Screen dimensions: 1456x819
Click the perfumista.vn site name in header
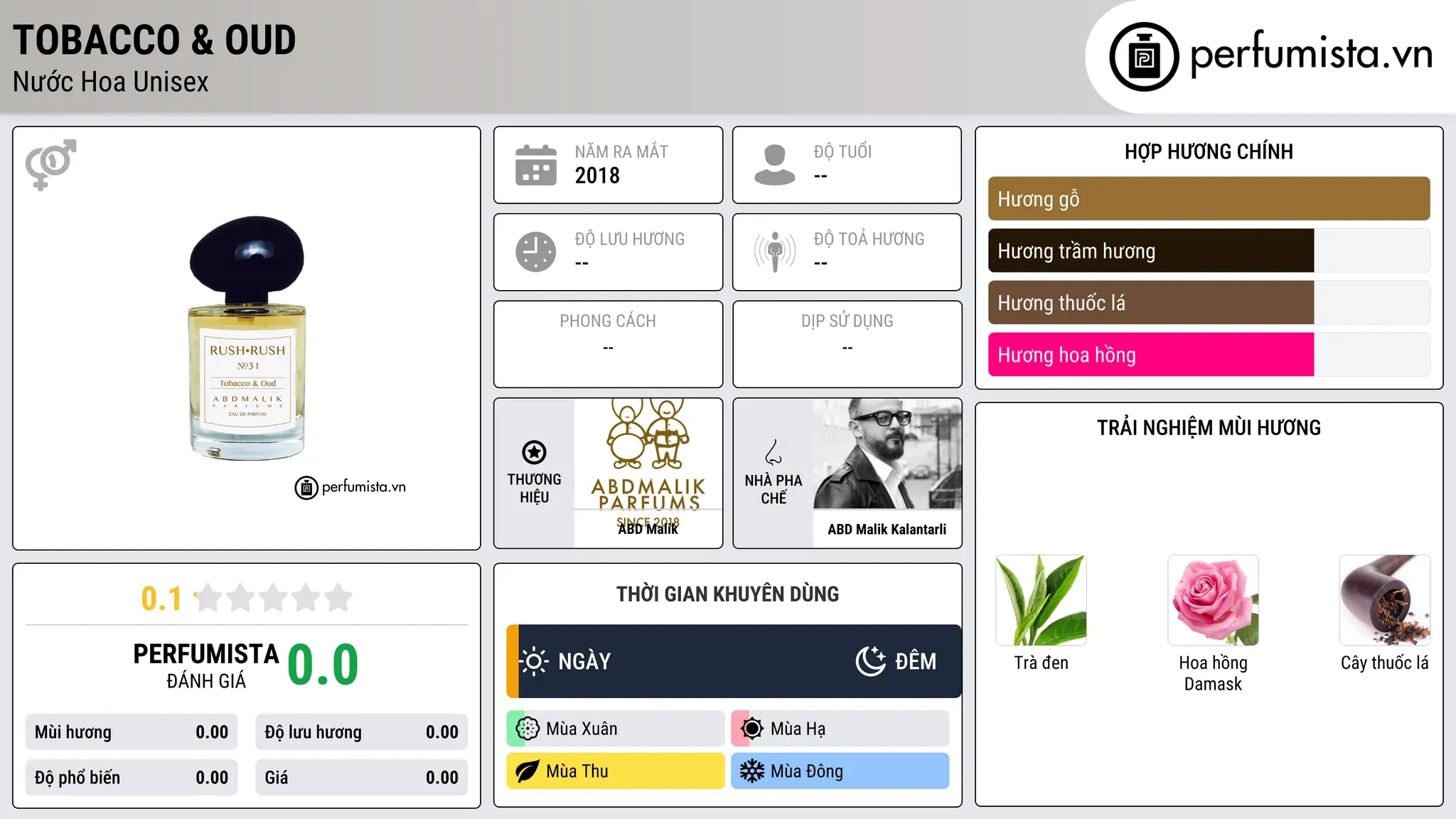(x=1311, y=53)
